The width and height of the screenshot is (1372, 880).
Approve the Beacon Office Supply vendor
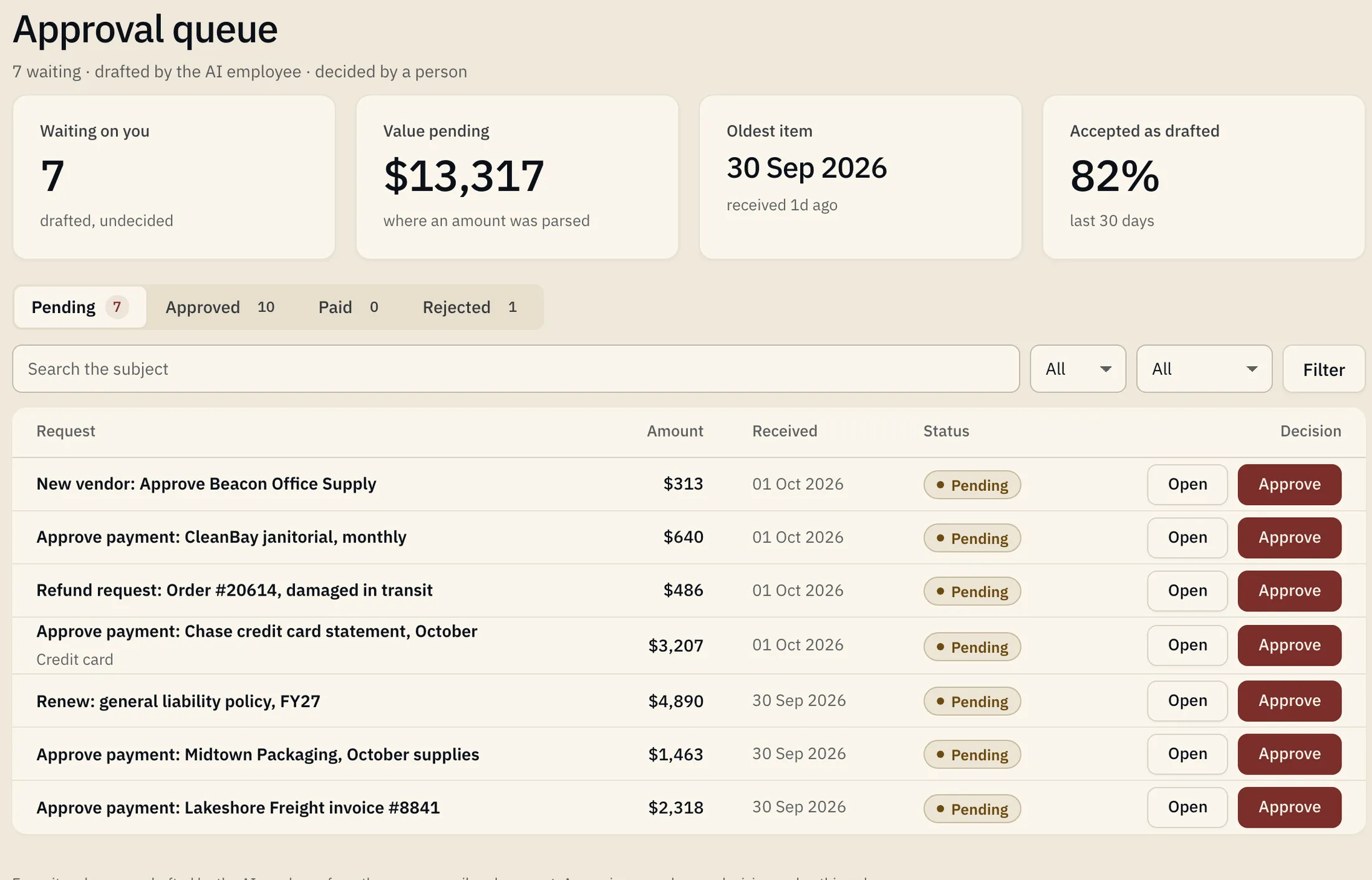click(x=1289, y=484)
